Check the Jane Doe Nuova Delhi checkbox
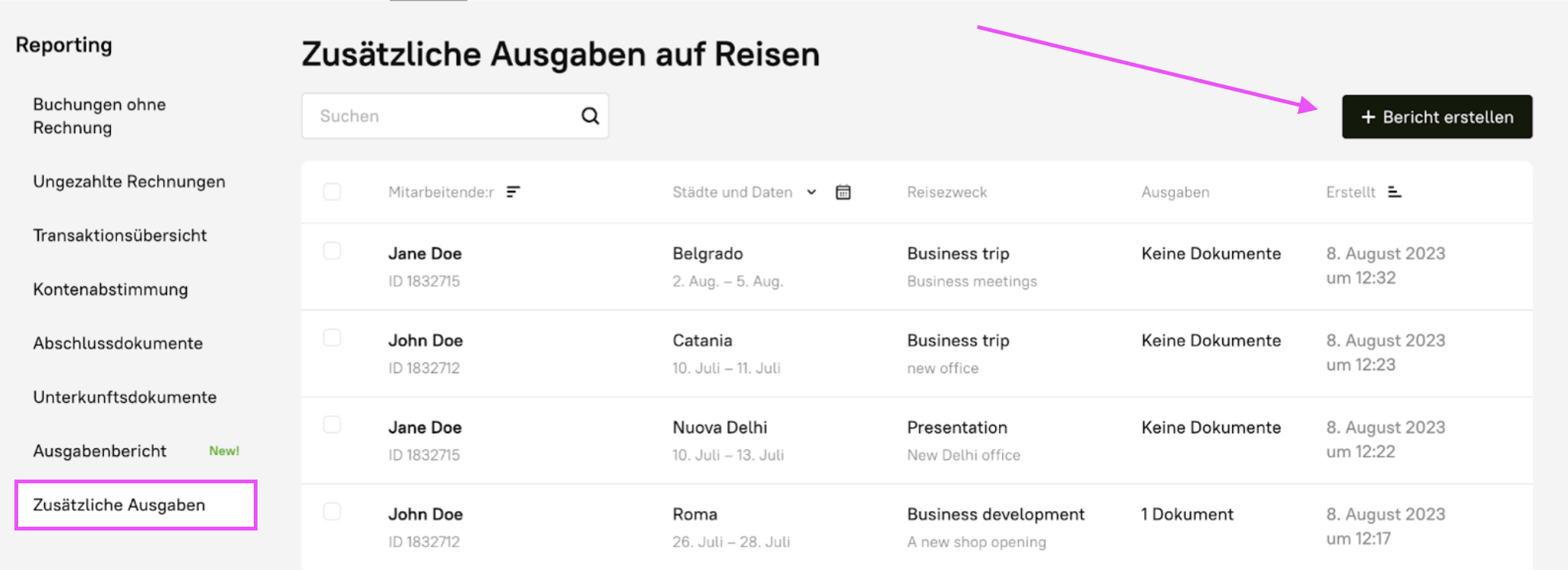Image resolution: width=1568 pixels, height=570 pixels. pyautogui.click(x=332, y=424)
